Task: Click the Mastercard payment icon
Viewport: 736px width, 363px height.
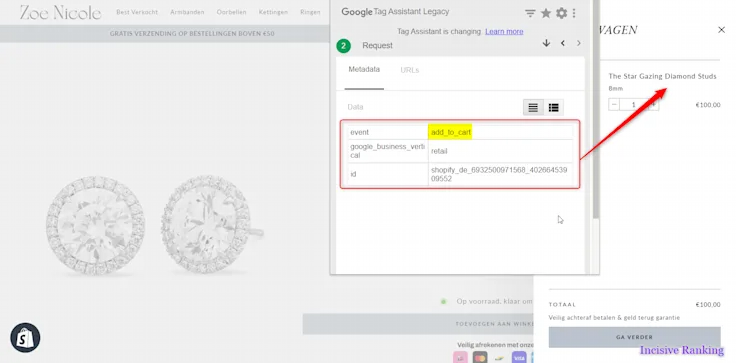Action: click(480, 358)
